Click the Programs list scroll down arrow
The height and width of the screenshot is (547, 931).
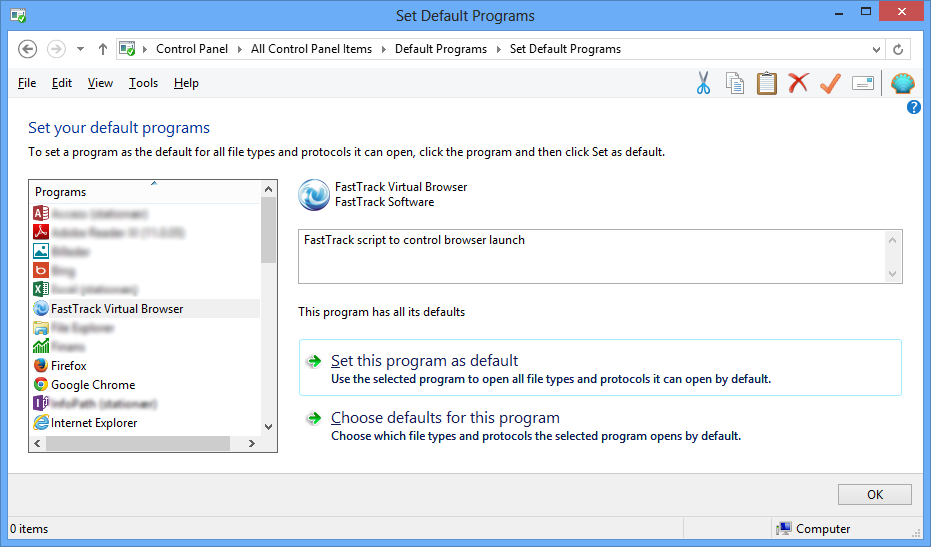click(268, 426)
